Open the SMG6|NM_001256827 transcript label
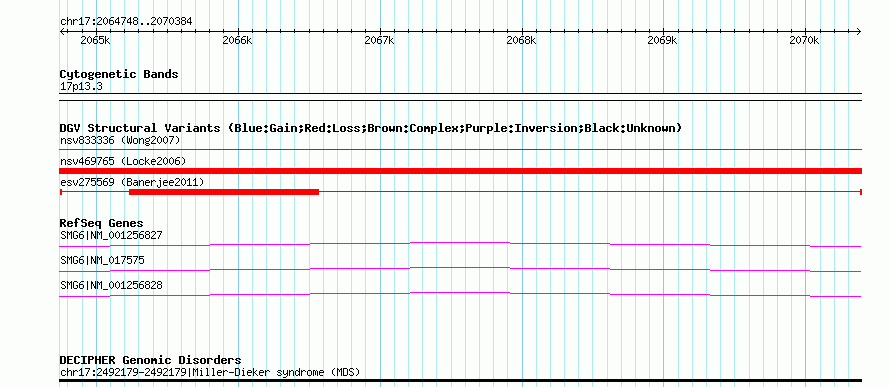Viewport: 890px width, 387px height. click(x=111, y=235)
